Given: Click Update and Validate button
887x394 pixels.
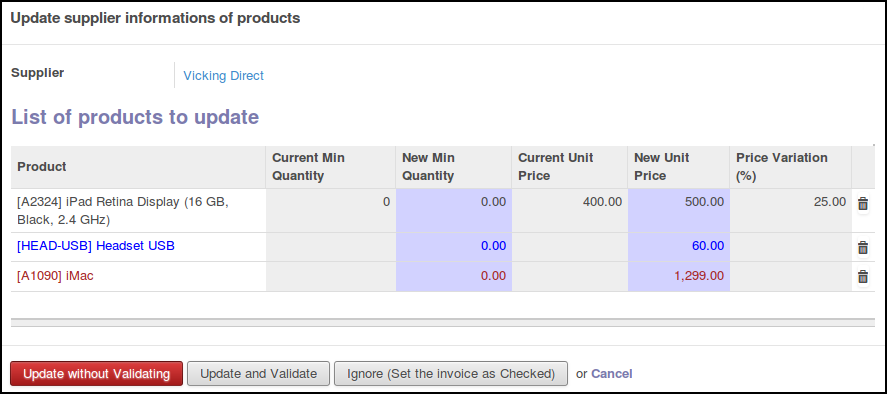Looking at the screenshot, I should pos(259,374).
